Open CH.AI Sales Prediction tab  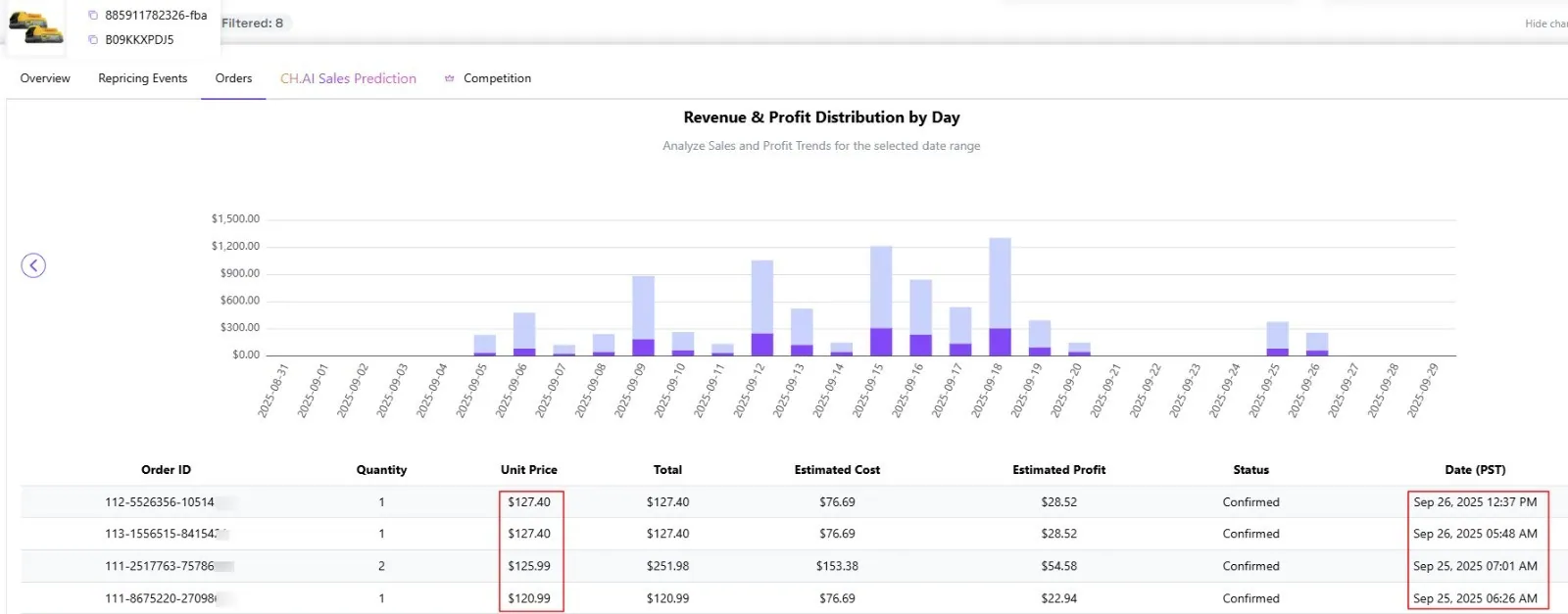(348, 78)
